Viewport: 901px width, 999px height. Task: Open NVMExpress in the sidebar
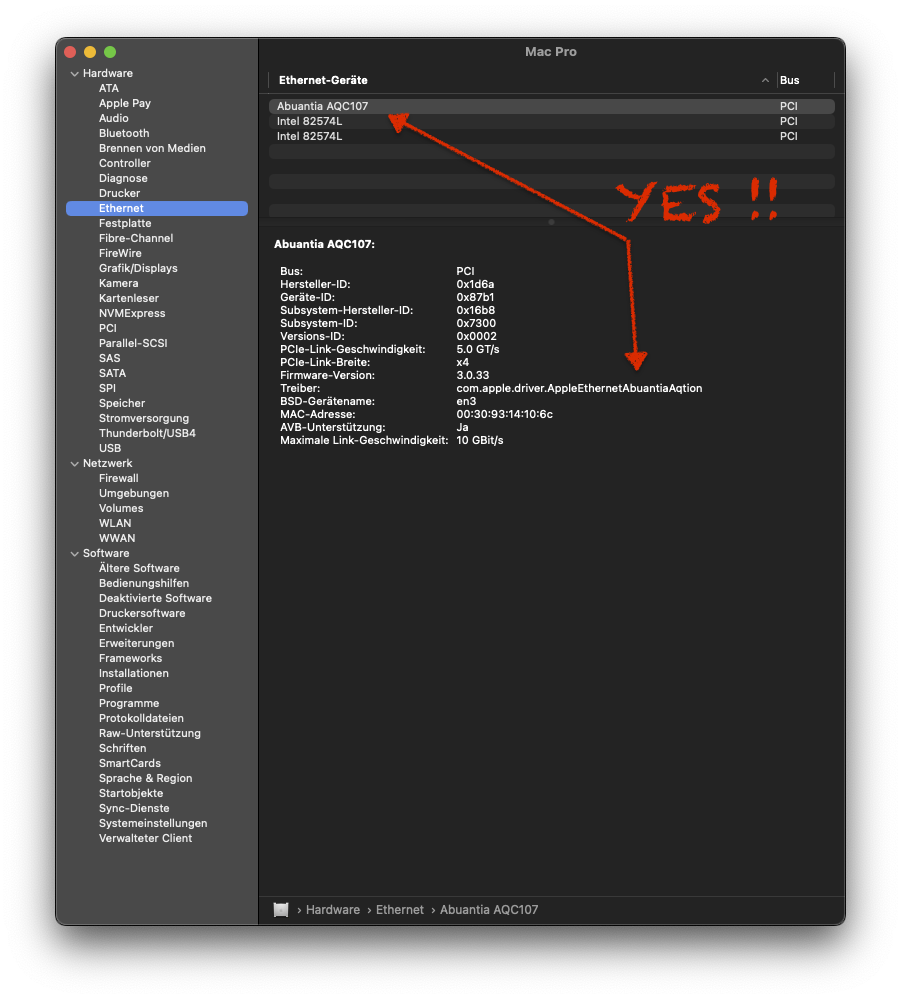[132, 313]
